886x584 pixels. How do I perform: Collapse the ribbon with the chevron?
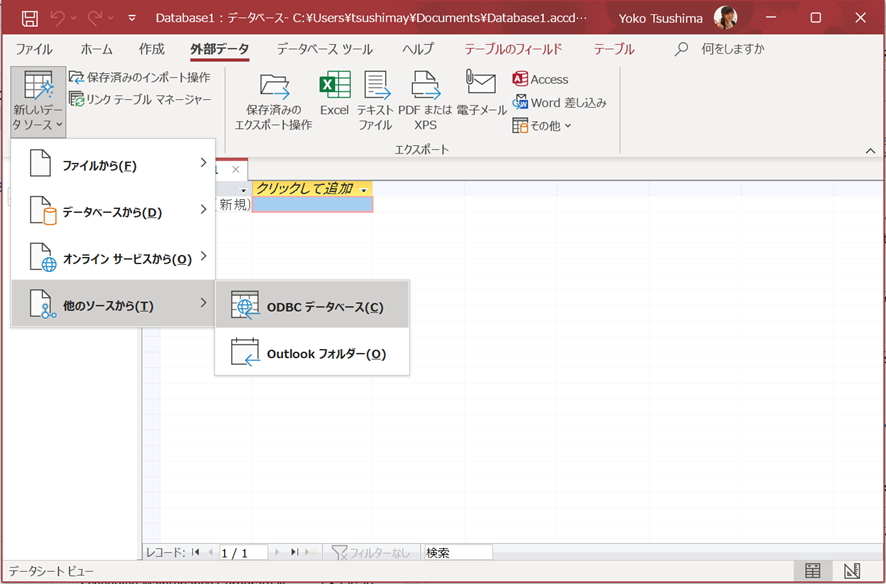click(870, 150)
